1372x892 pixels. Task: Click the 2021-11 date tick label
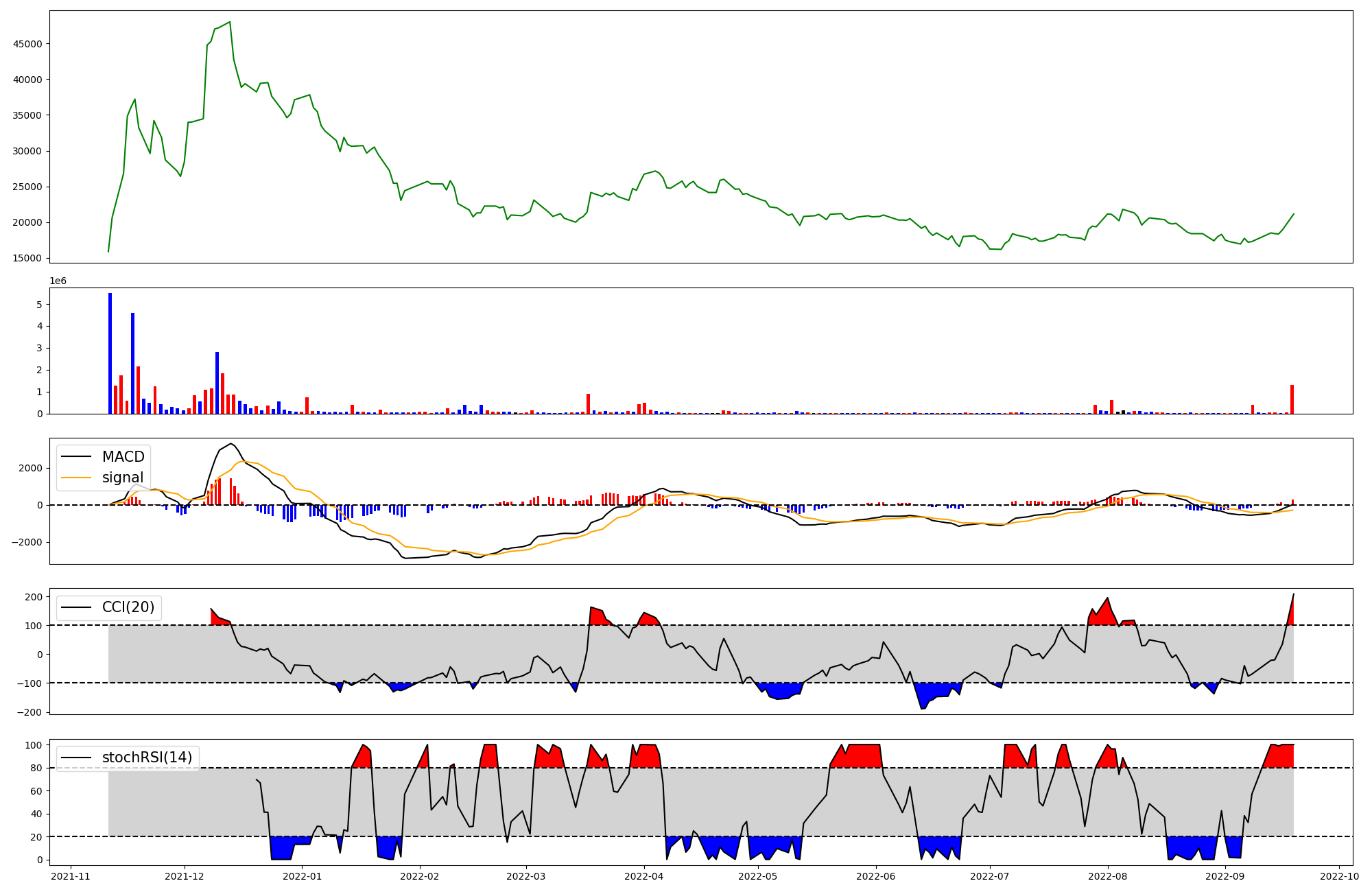tap(71, 876)
